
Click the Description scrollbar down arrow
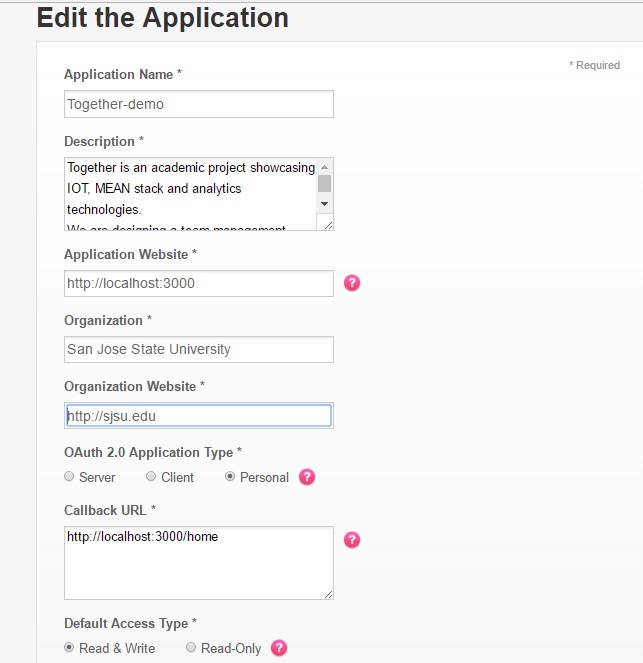pyautogui.click(x=324, y=203)
